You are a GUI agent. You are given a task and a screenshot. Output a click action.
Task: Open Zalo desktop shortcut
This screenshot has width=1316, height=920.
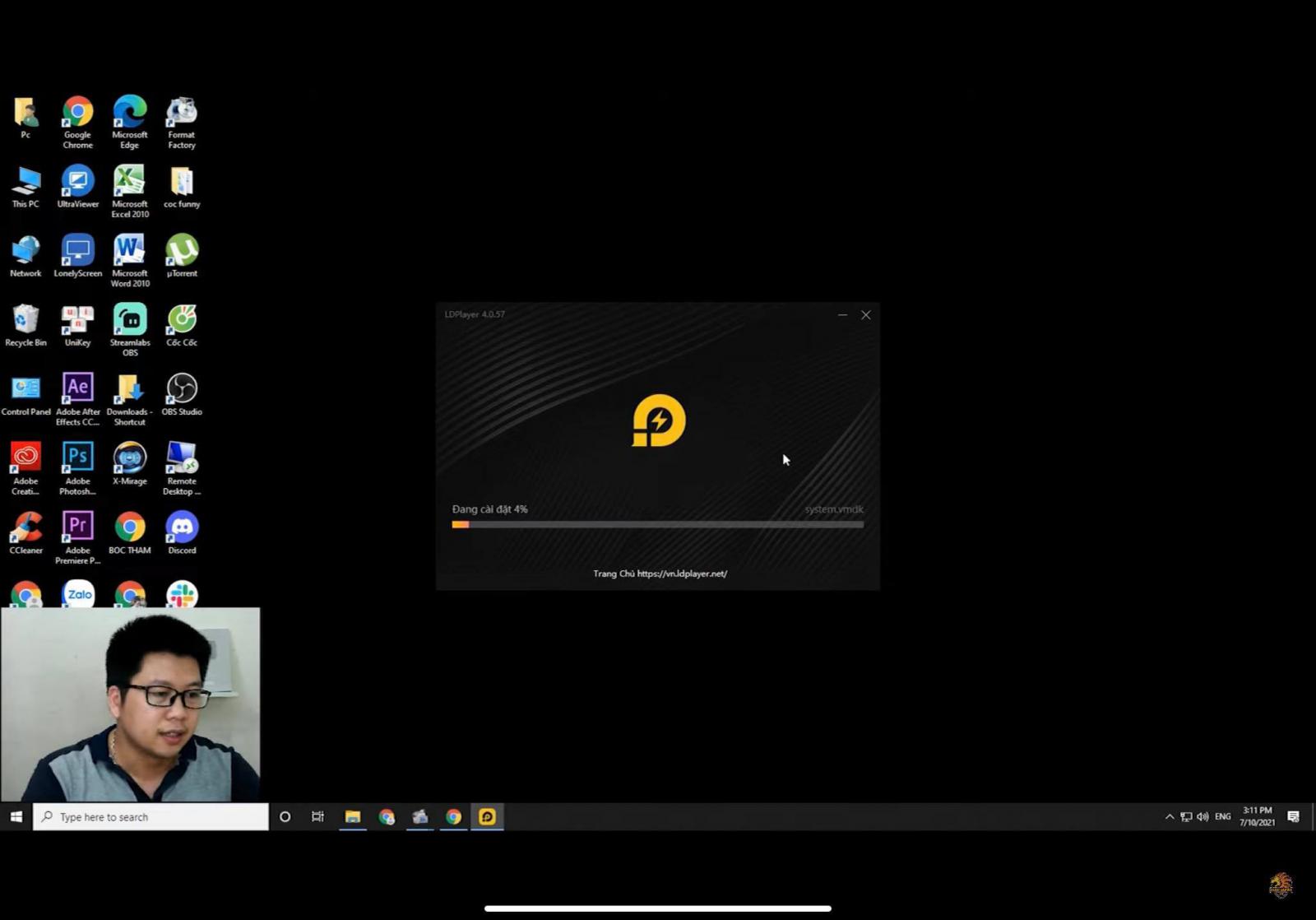[79, 593]
